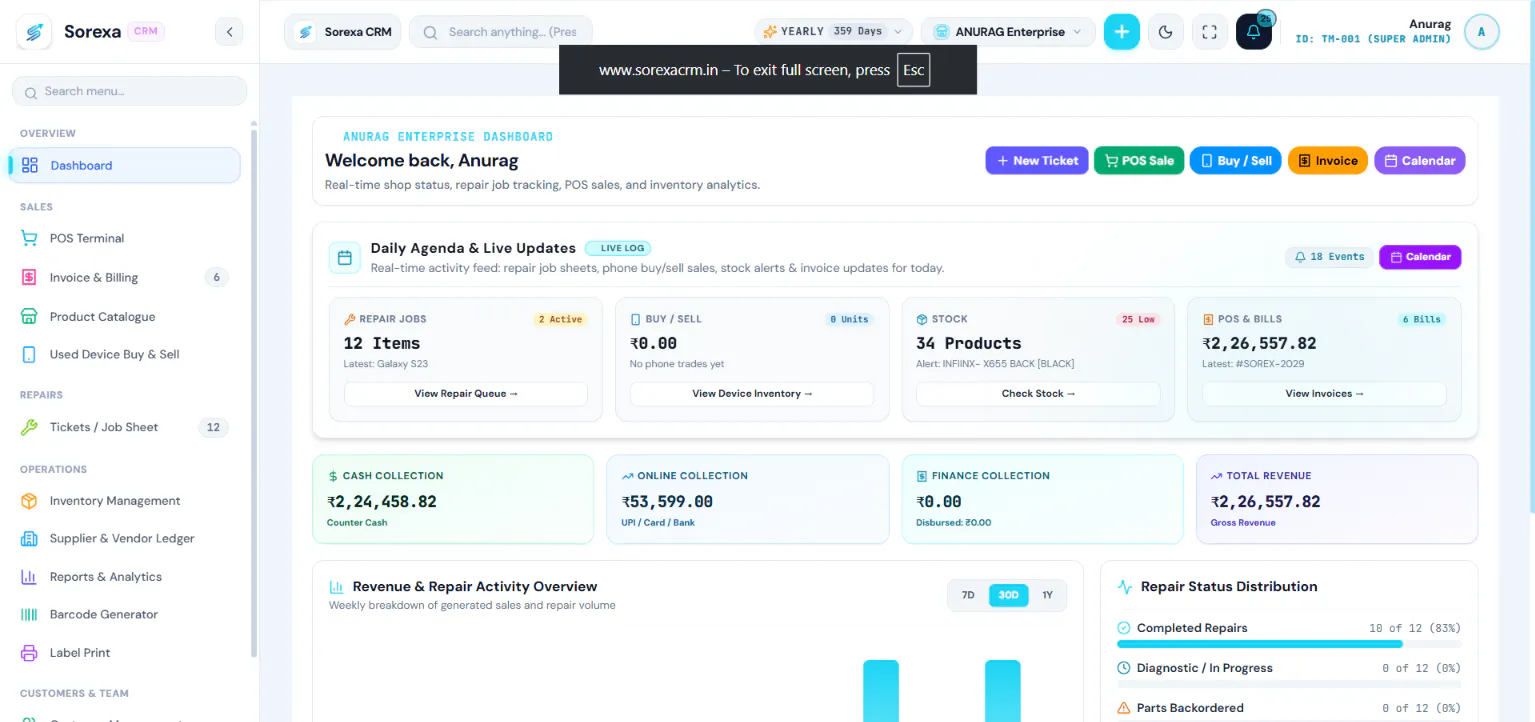Click the Barcode Generator icon
This screenshot has height=722, width=1535.
(x=30, y=615)
